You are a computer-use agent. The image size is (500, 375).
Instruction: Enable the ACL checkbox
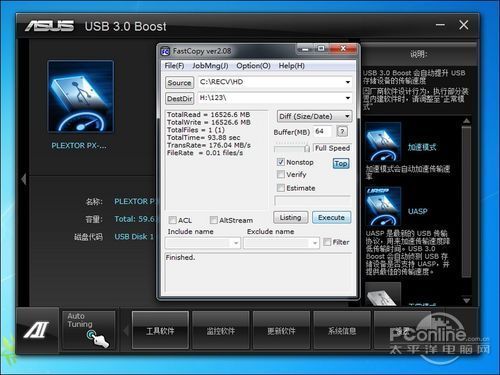click(173, 220)
